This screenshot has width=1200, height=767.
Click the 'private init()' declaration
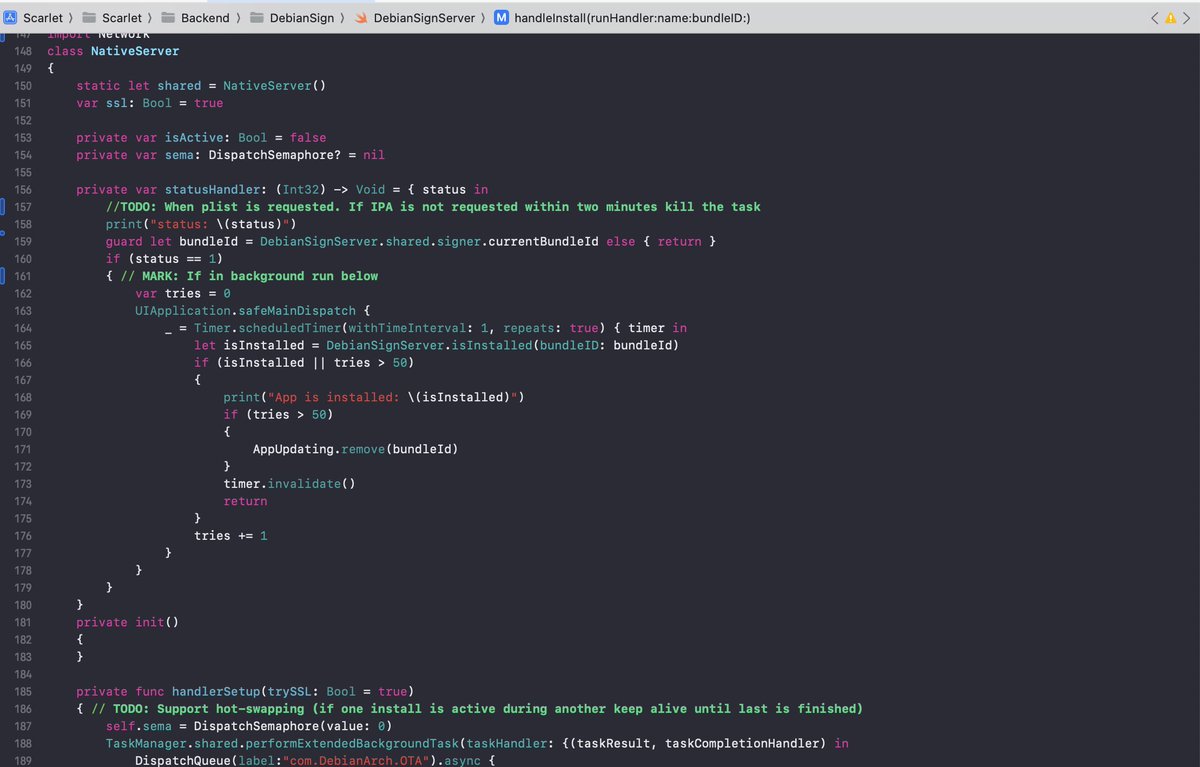pos(128,622)
